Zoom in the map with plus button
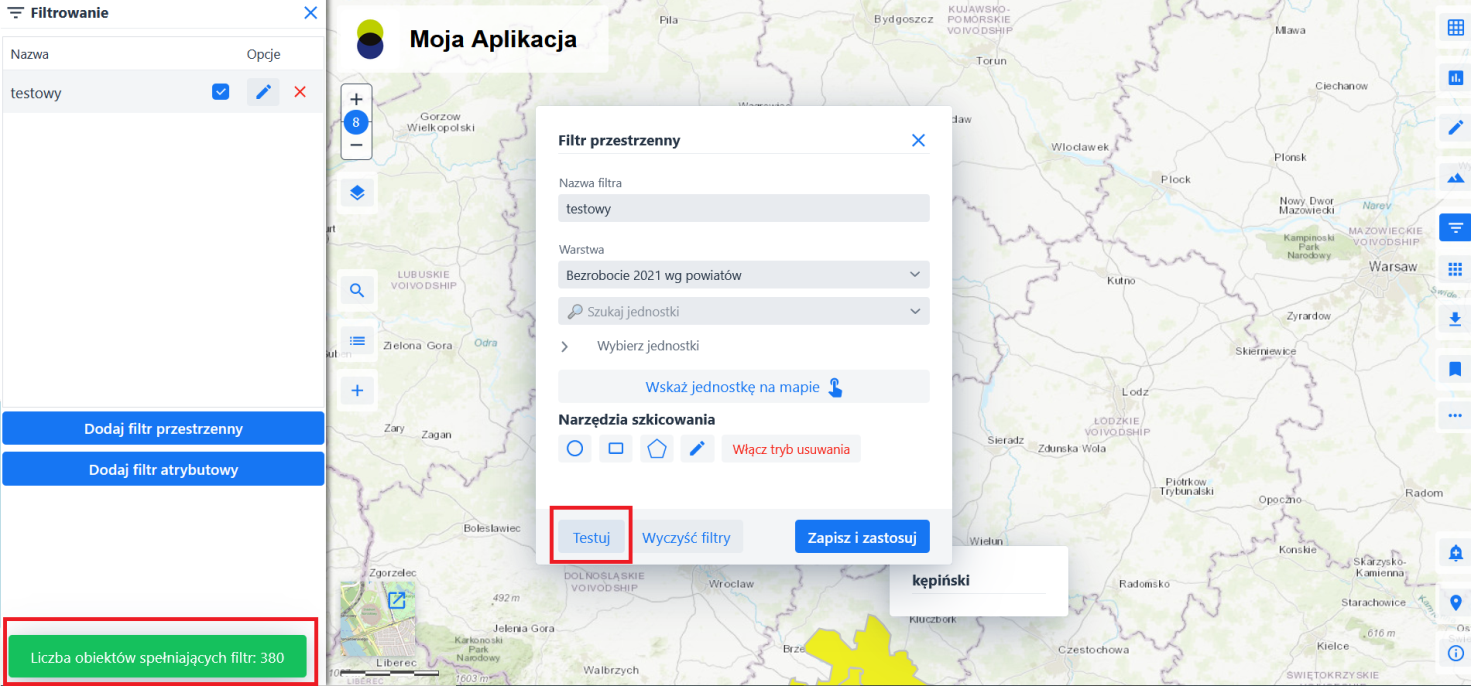 (356, 99)
